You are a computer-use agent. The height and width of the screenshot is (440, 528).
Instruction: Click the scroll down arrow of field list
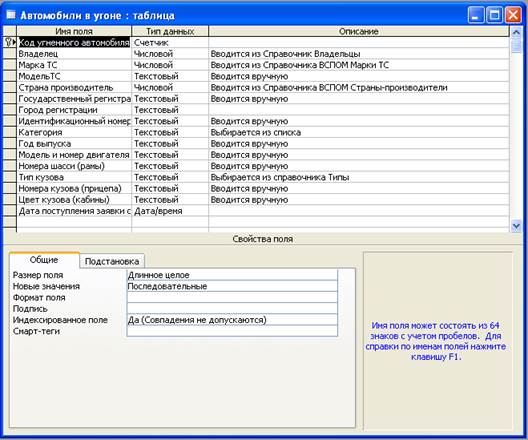(516, 226)
